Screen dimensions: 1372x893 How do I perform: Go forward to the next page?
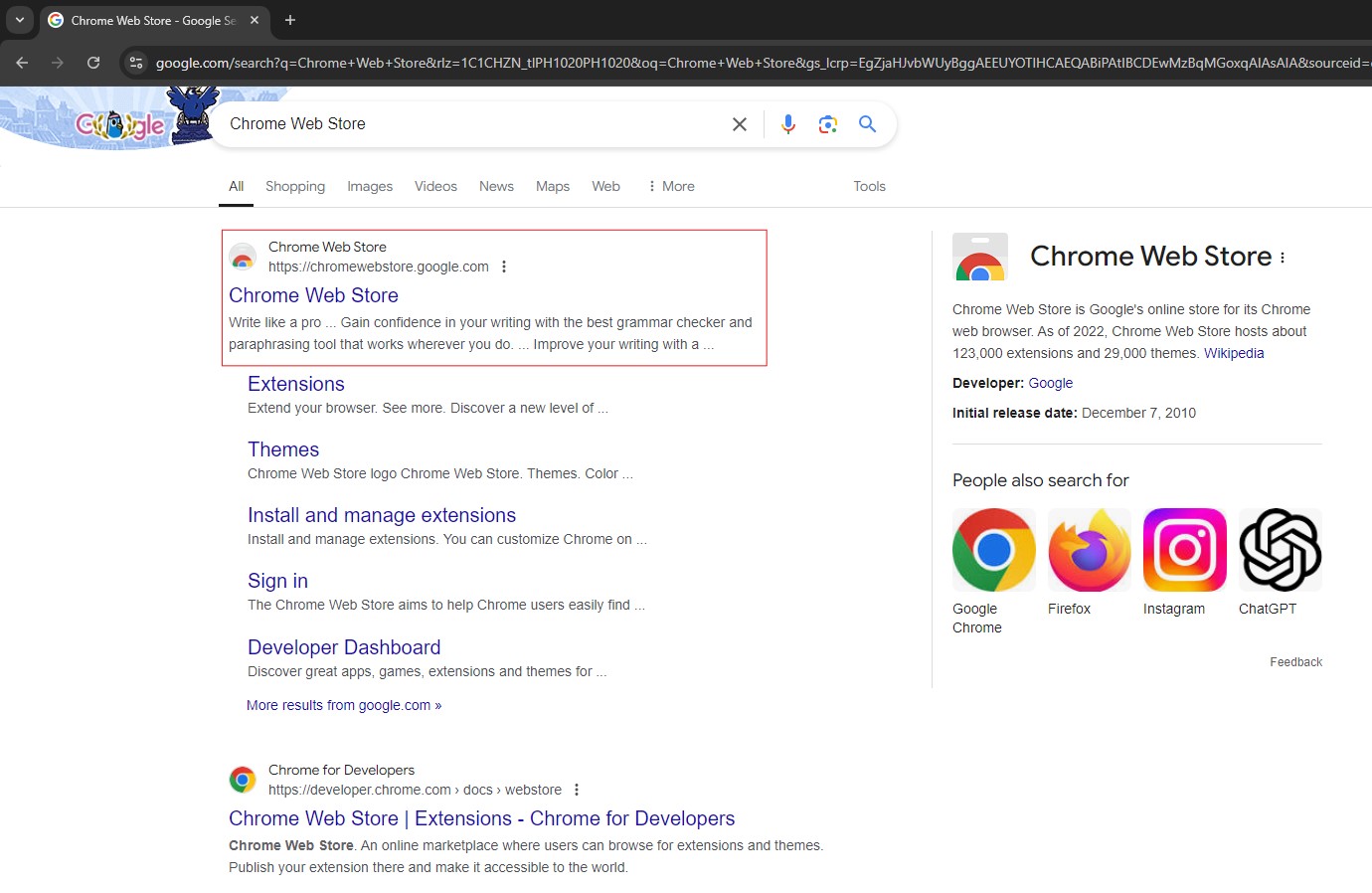click(x=58, y=63)
